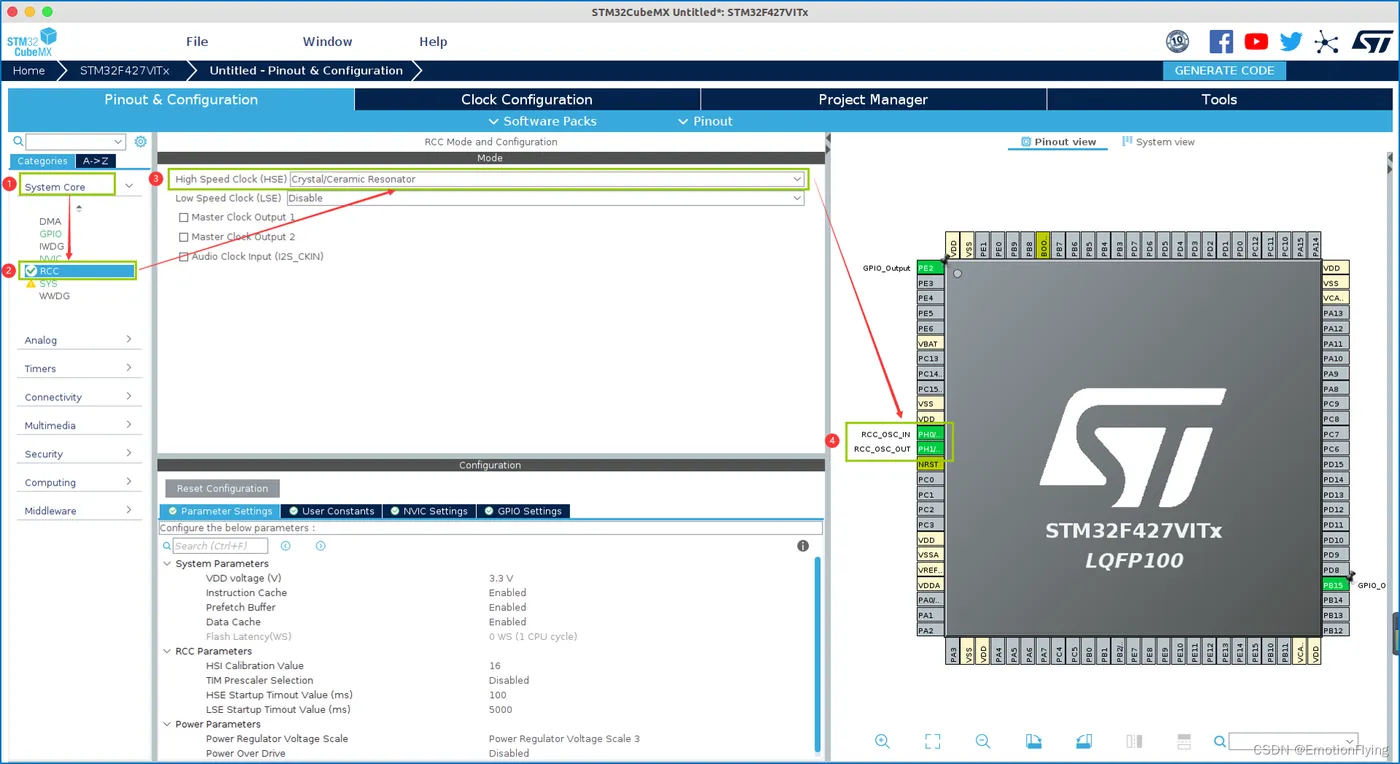Viewport: 1400px width, 764px height.
Task: Click the info icon in Parameter Settings
Action: [802, 546]
